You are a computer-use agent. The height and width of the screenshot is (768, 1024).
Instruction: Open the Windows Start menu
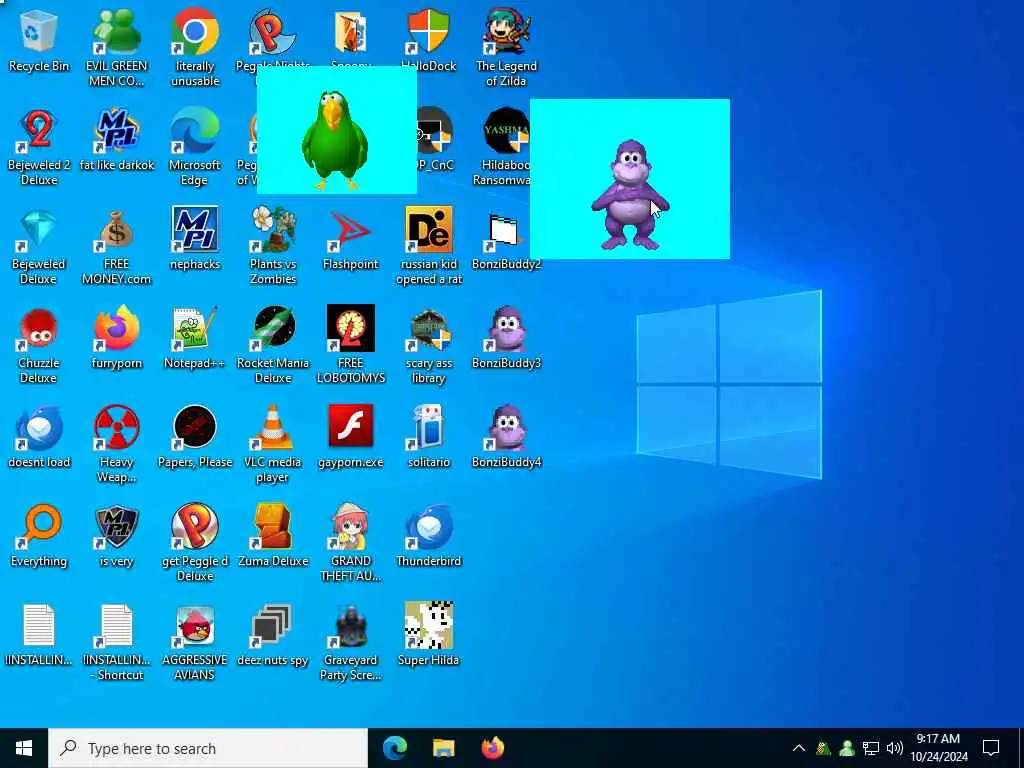click(x=24, y=748)
